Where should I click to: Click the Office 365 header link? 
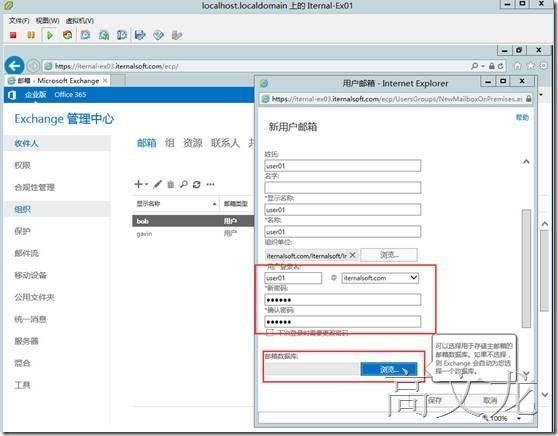70,95
